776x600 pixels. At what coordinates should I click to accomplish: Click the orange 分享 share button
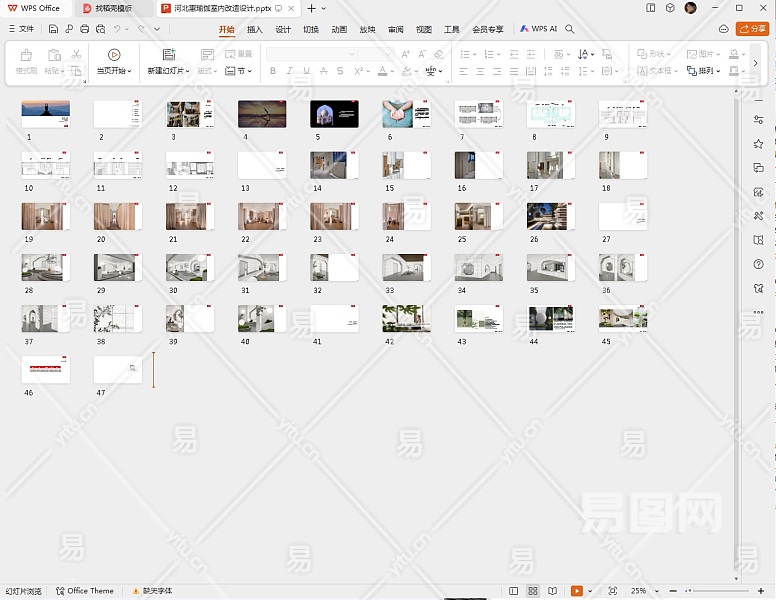click(752, 29)
